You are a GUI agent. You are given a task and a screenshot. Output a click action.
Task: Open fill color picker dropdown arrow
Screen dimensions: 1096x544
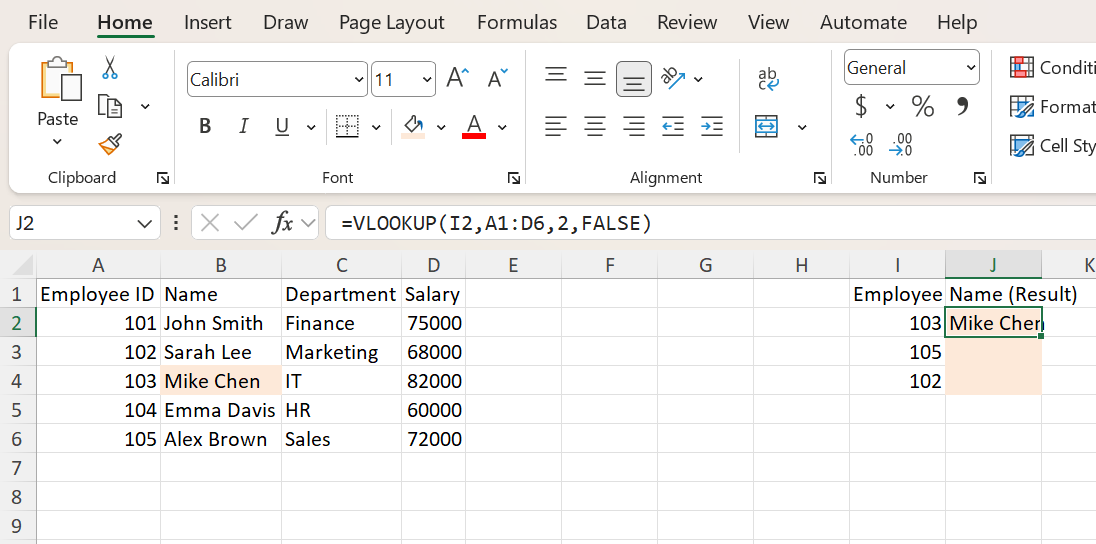[441, 127]
